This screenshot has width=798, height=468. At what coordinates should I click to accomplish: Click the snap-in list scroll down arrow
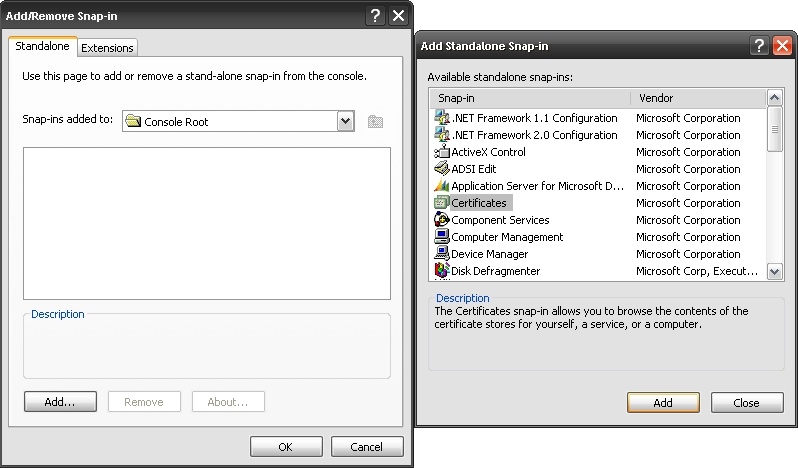[775, 271]
